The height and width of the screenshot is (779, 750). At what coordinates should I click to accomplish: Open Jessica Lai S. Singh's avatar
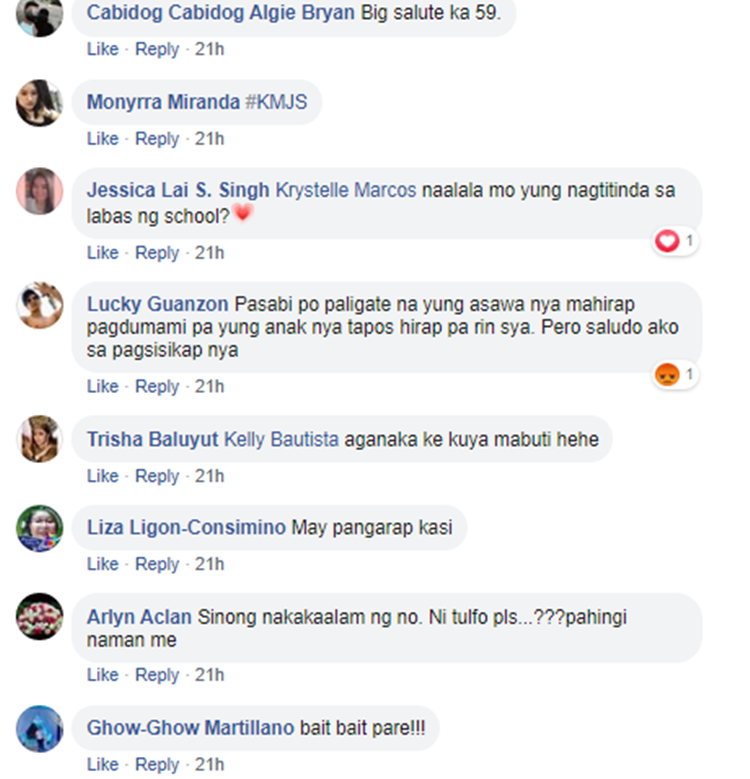40,191
